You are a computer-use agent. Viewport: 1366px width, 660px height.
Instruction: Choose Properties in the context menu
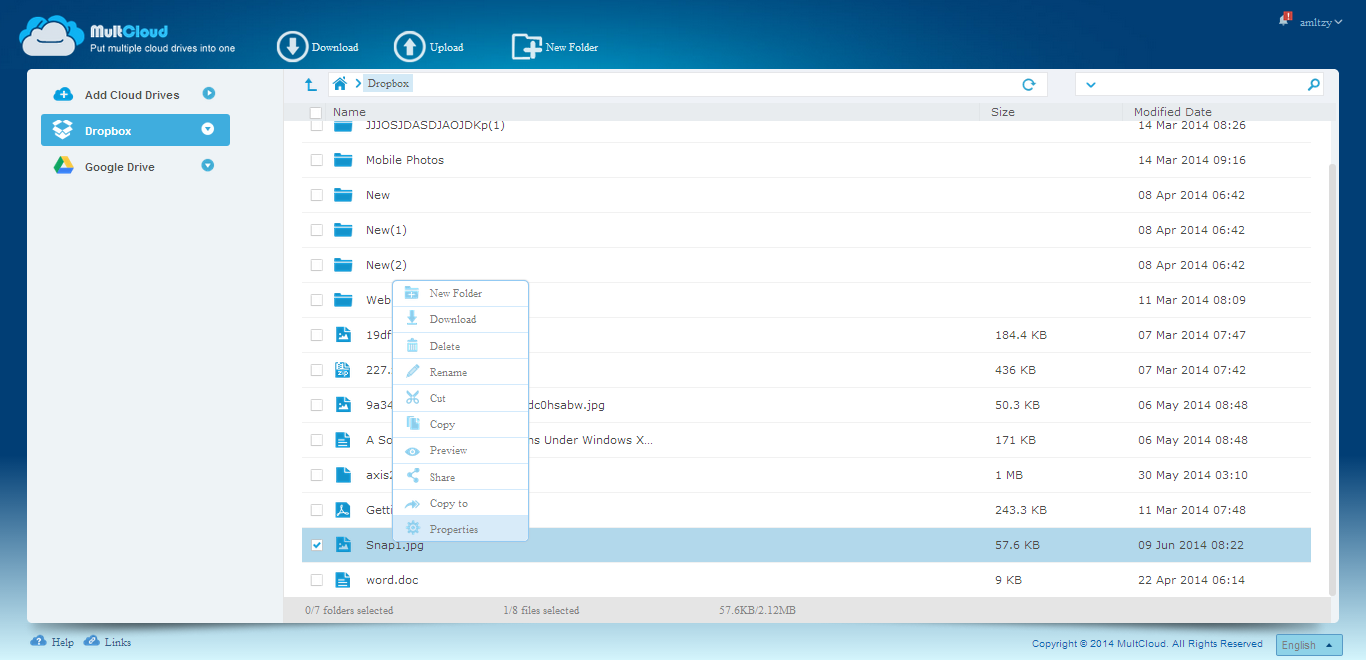(x=453, y=529)
